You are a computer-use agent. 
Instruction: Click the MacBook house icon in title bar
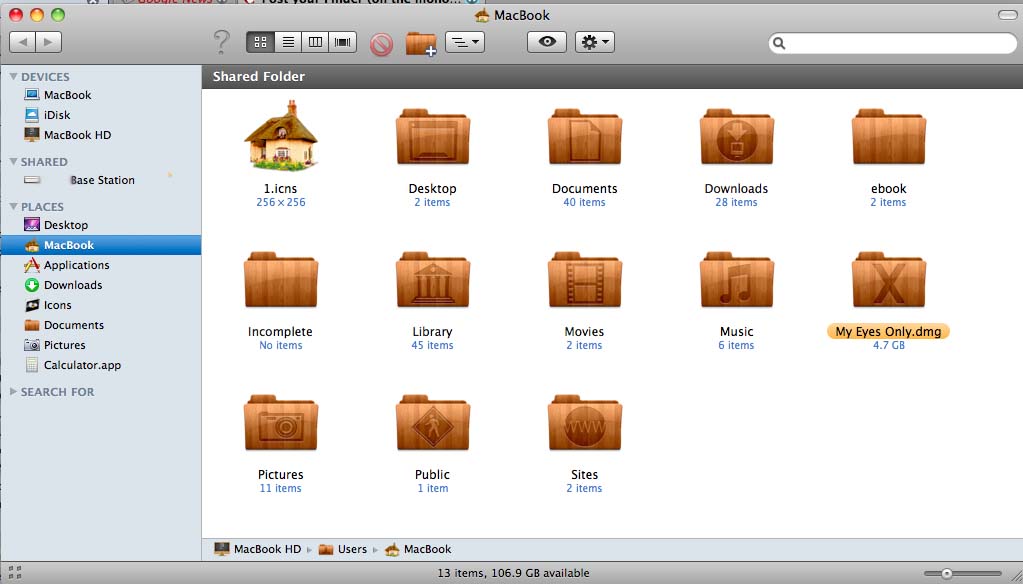click(482, 15)
